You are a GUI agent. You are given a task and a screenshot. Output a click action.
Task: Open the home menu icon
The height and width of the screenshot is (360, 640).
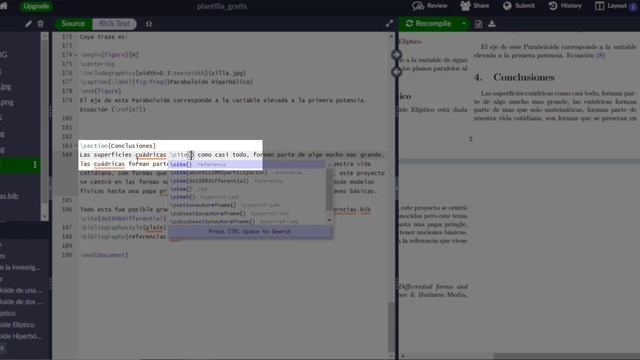tap(4, 6)
